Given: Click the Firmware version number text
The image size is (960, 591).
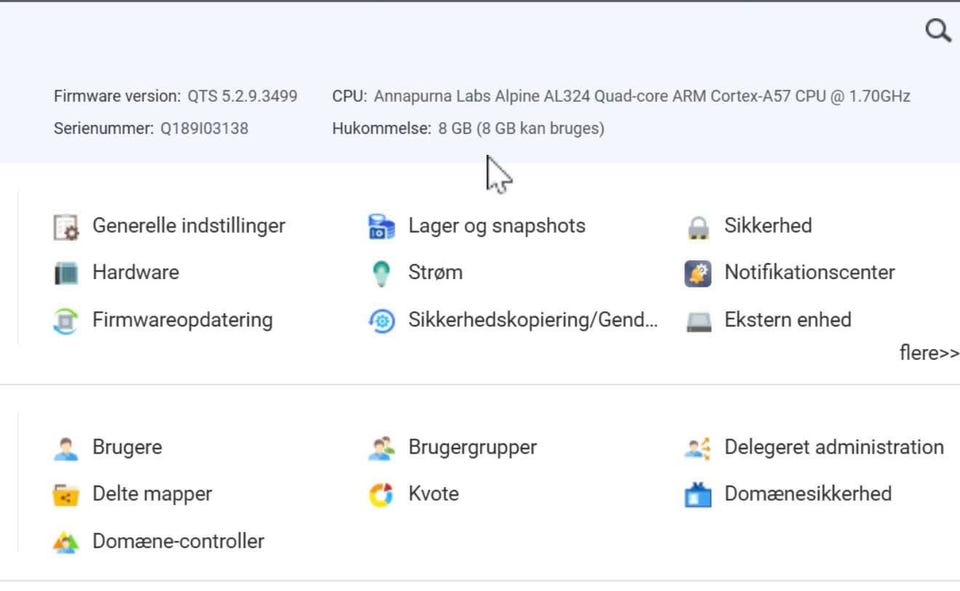Looking at the screenshot, I should pos(242,96).
